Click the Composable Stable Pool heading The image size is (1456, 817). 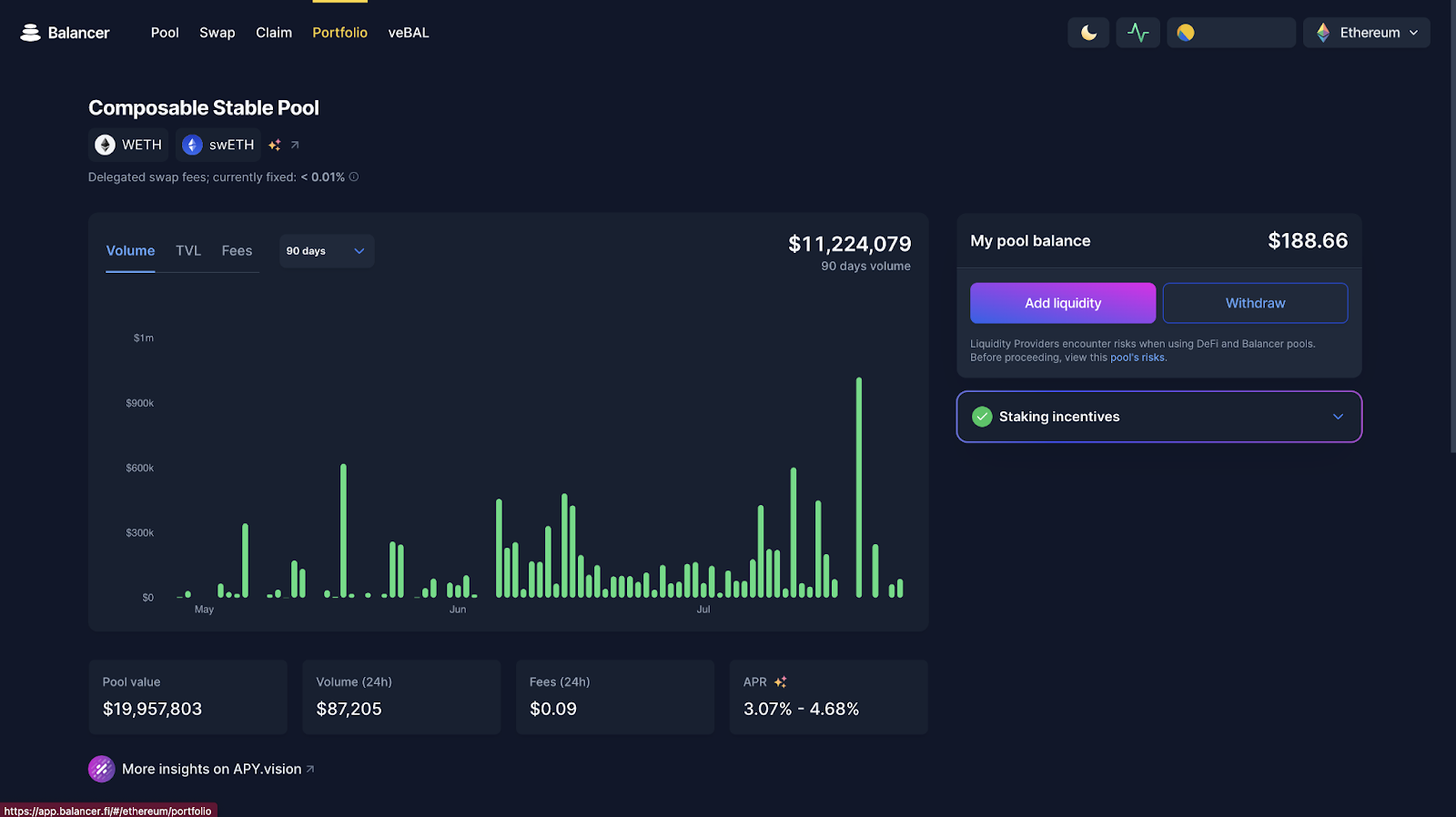coord(204,107)
